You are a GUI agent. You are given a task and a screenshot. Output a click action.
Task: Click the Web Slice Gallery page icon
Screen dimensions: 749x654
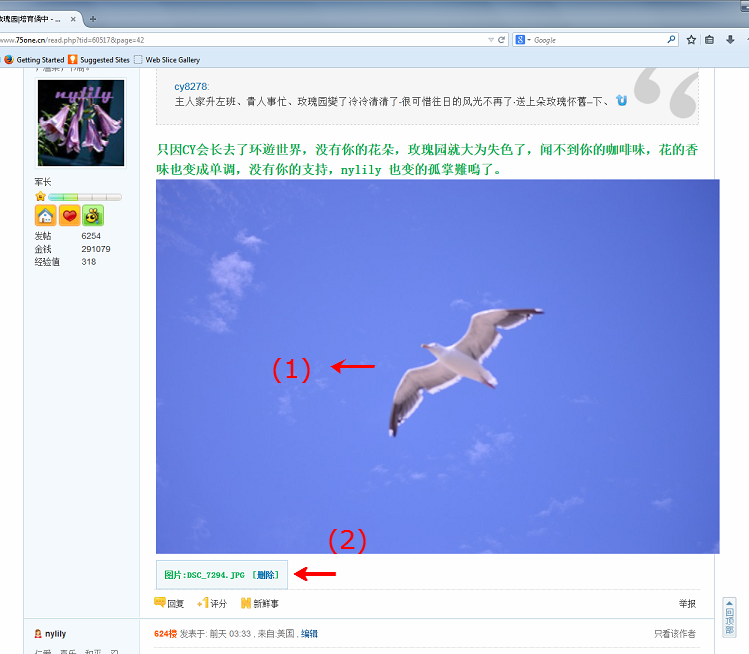click(138, 60)
